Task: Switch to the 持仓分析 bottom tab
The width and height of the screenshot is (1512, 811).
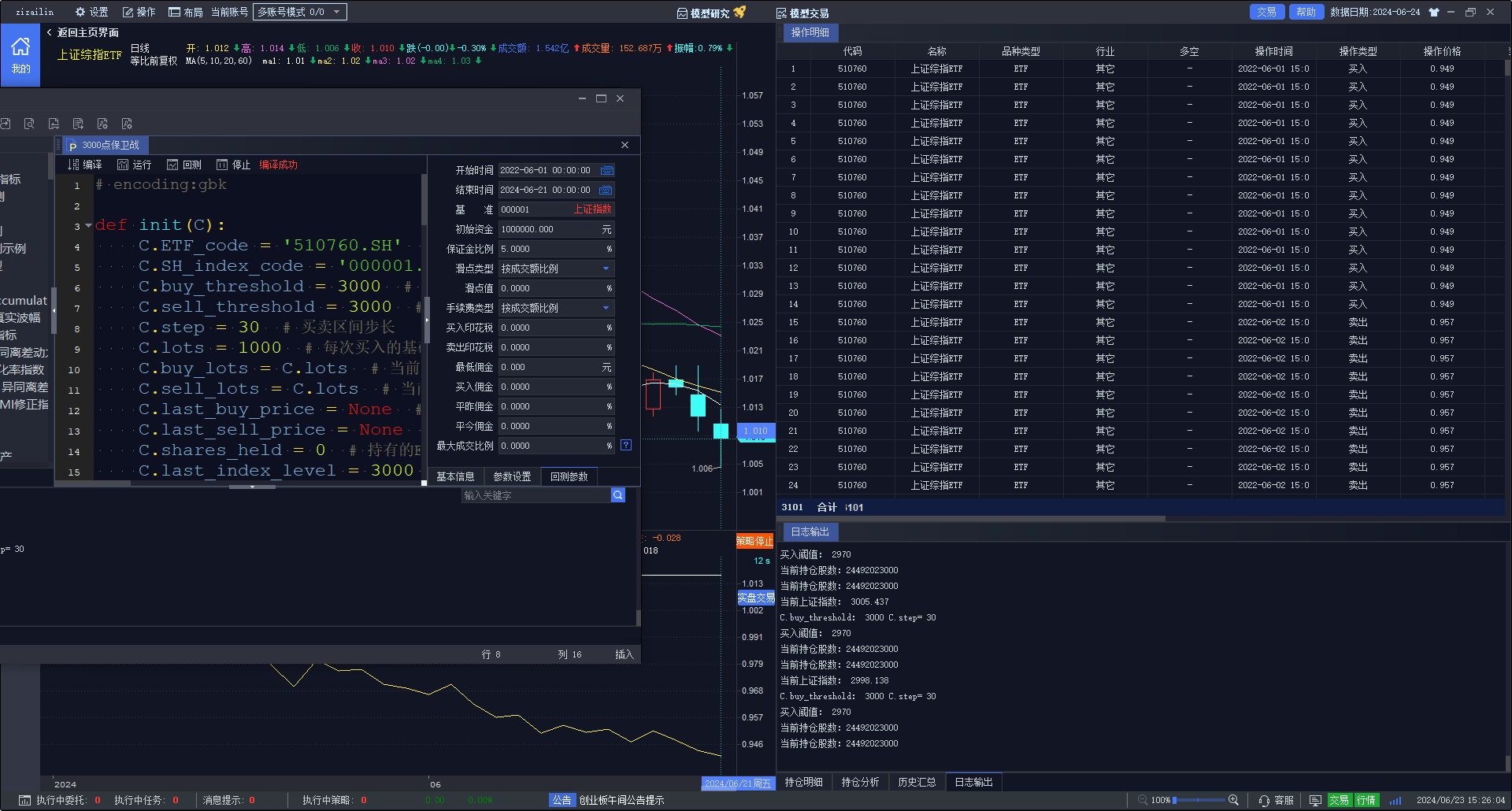Action: click(860, 782)
